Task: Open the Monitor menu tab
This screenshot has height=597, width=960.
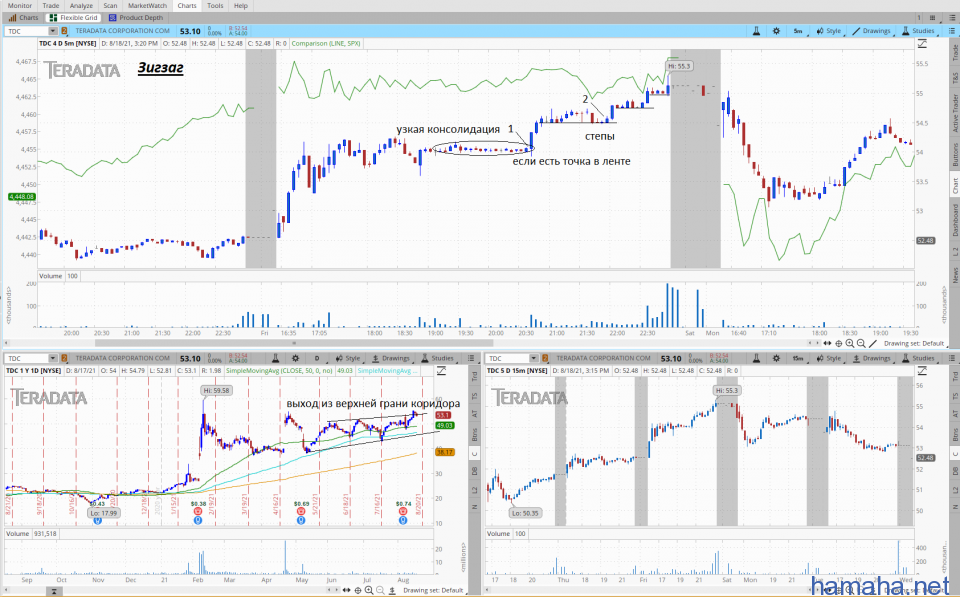Action: (x=20, y=6)
